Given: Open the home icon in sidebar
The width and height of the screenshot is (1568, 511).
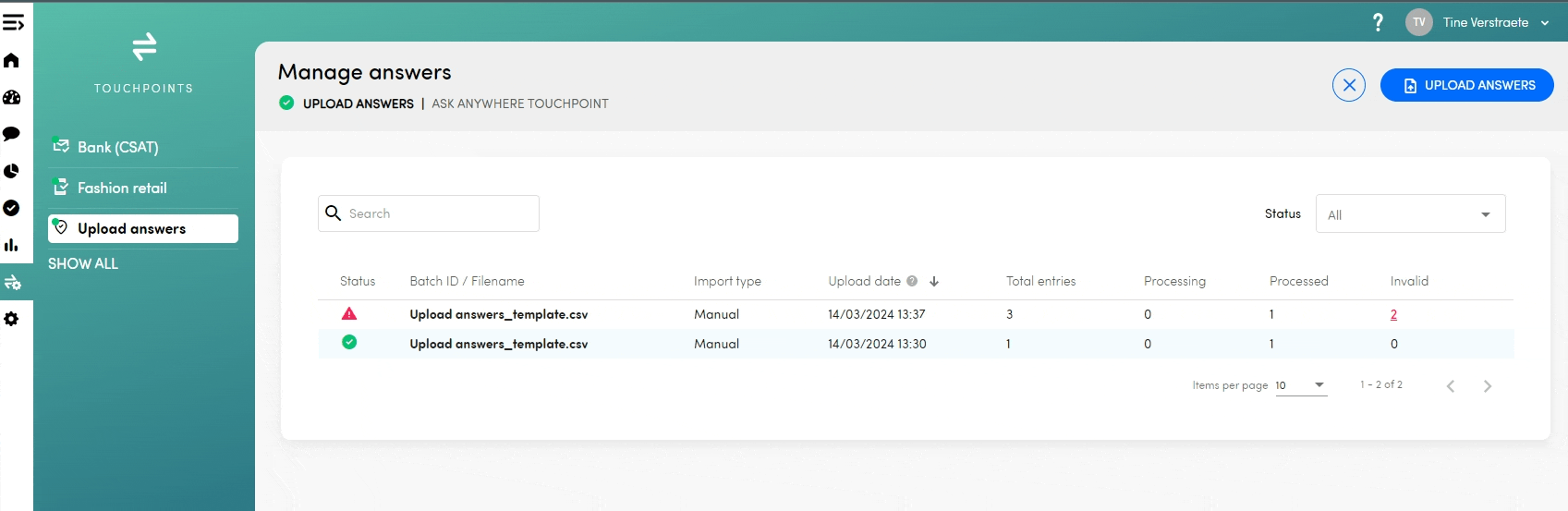Looking at the screenshot, I should 11,61.
